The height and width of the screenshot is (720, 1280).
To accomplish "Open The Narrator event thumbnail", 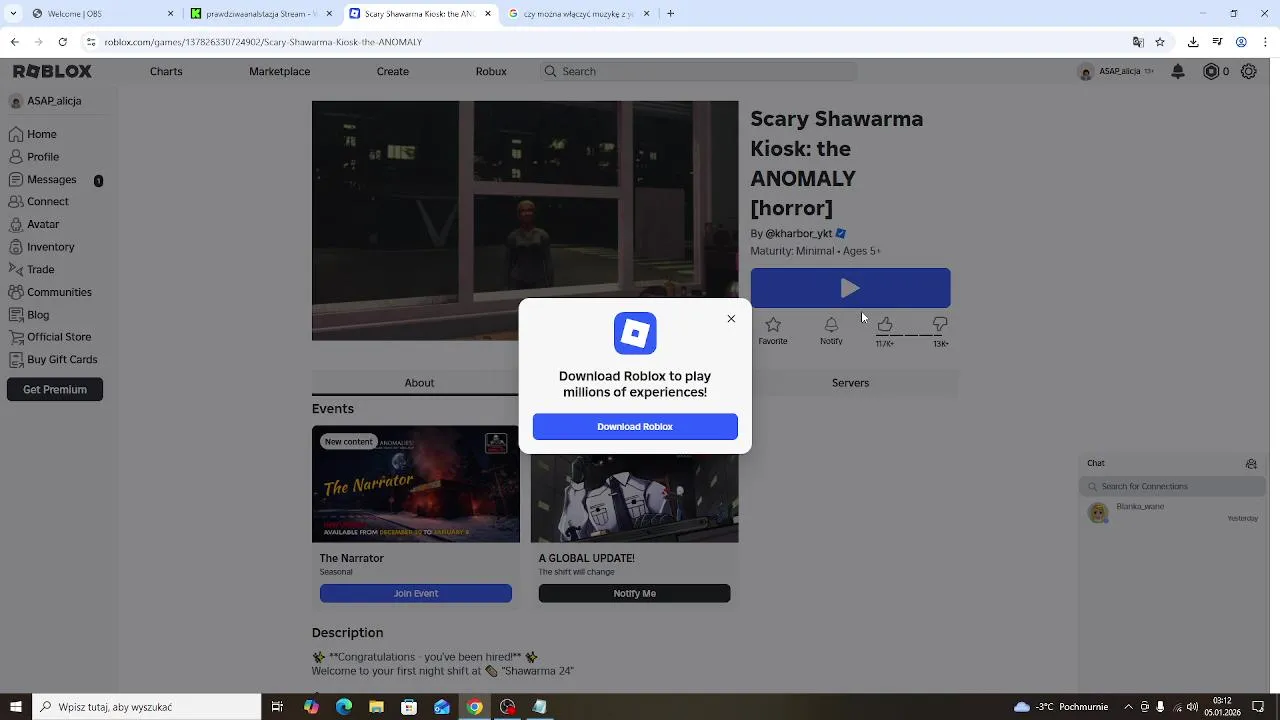I will click(x=416, y=485).
